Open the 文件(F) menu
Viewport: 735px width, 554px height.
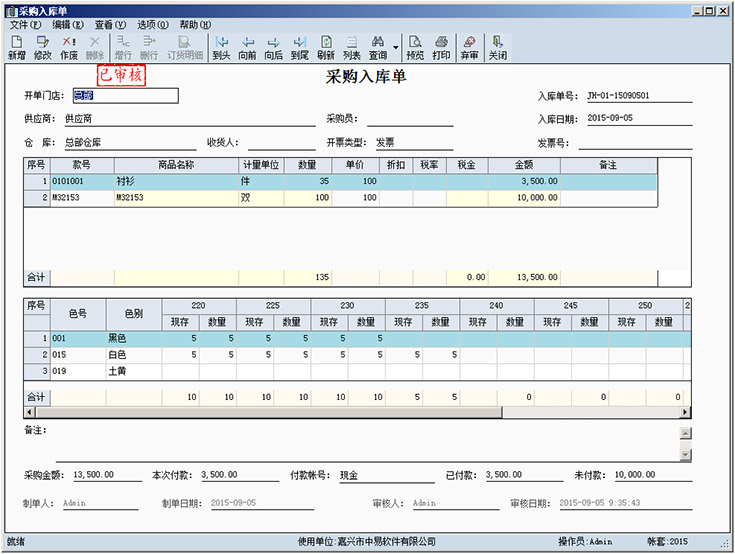[25, 24]
